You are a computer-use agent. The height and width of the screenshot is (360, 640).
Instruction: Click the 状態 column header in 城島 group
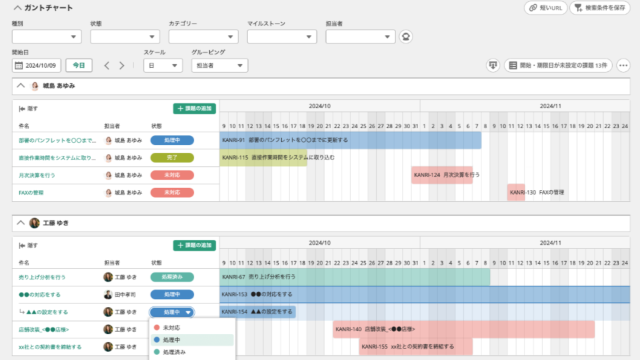[157, 126]
